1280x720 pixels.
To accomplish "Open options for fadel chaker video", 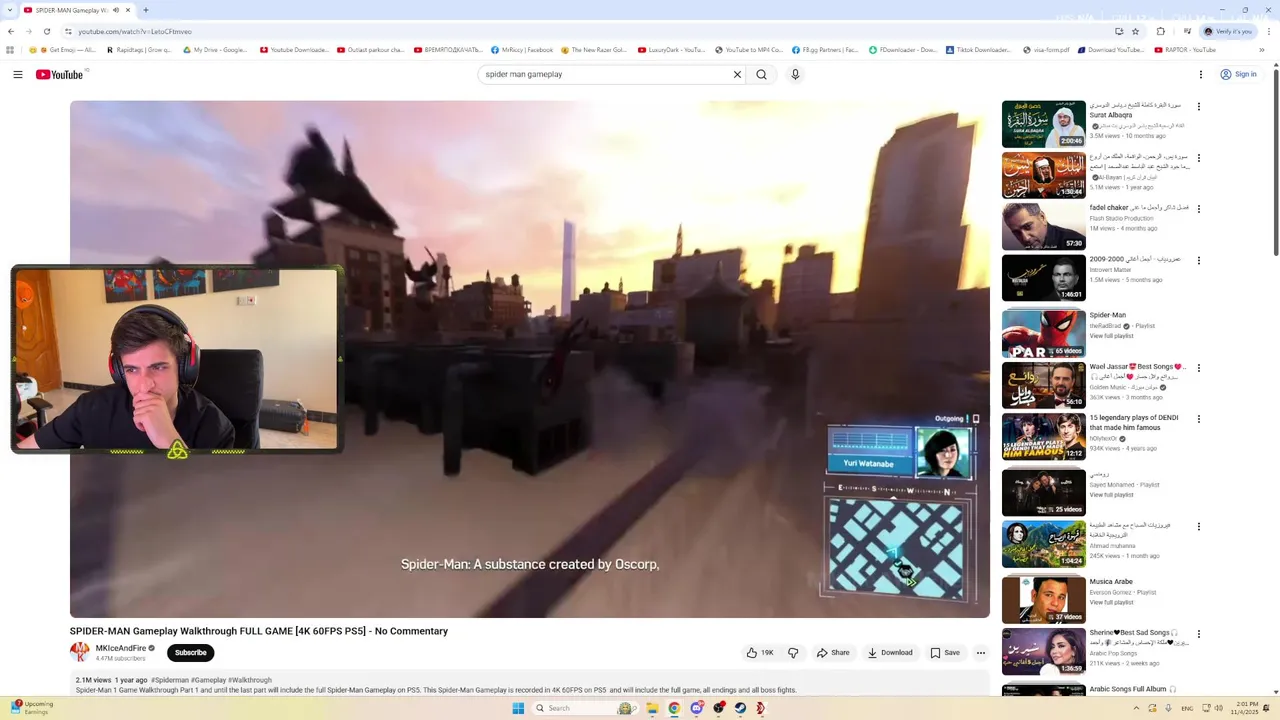I will click(1199, 209).
